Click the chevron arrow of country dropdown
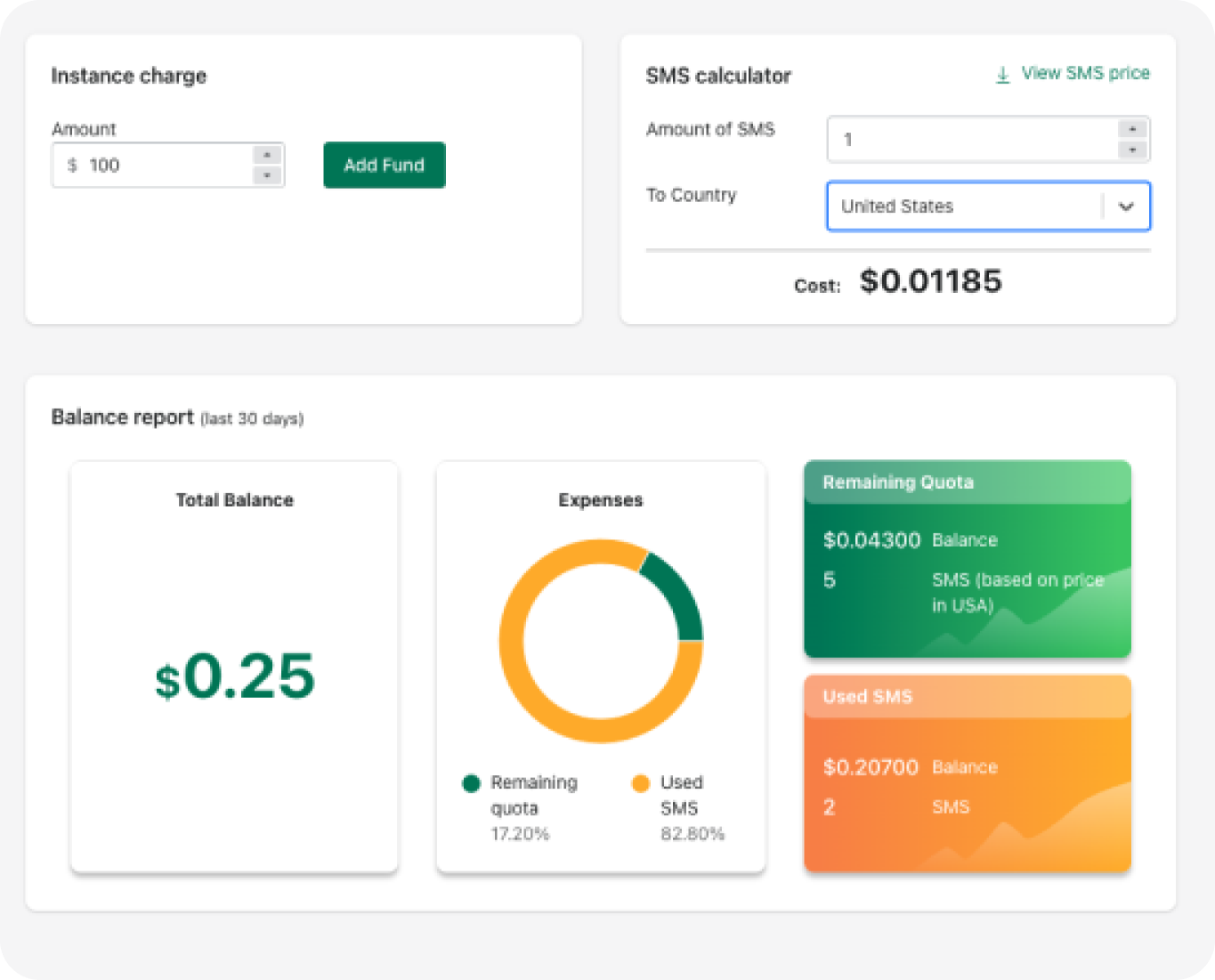The width and height of the screenshot is (1215, 980). (1126, 207)
